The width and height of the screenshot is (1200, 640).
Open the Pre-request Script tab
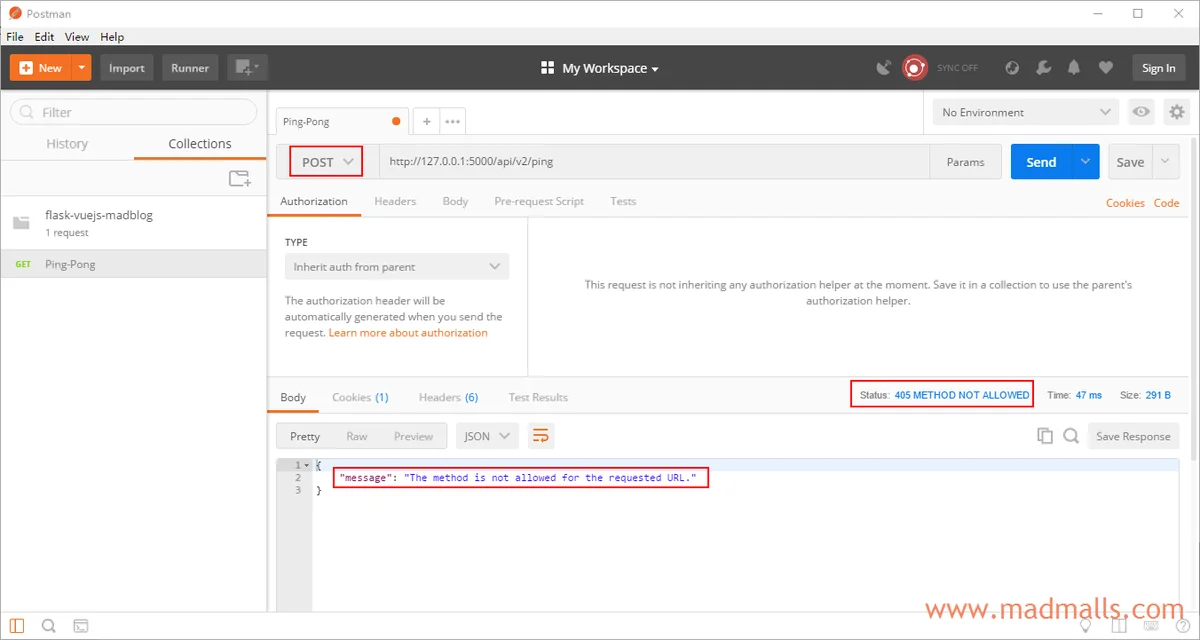pos(539,201)
